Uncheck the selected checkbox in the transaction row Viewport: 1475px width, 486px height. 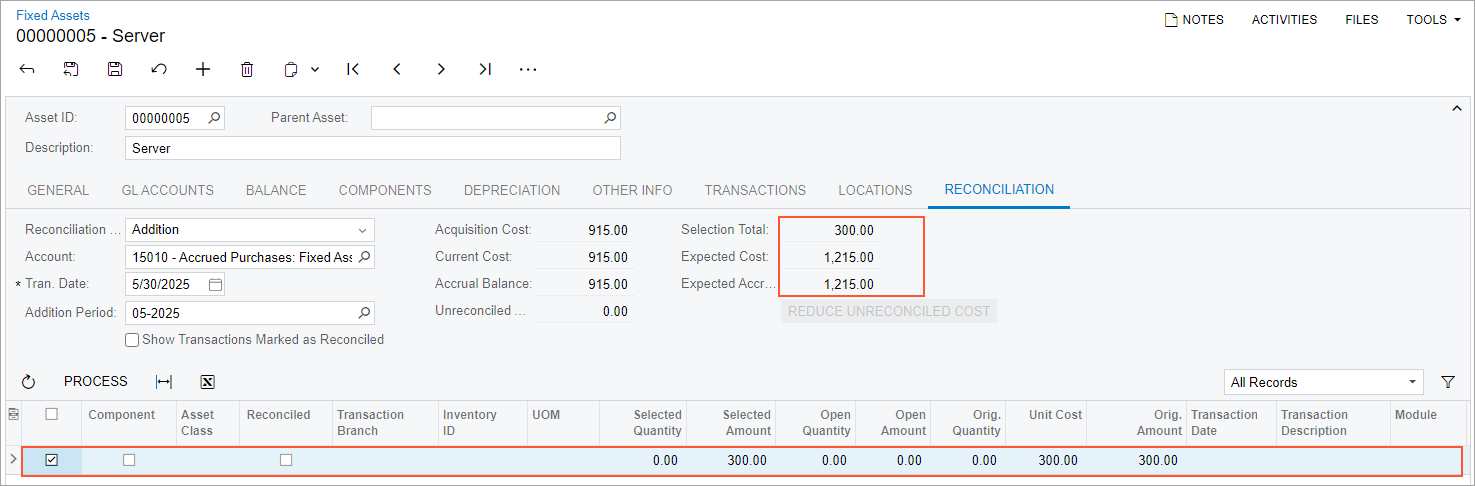[x=52, y=460]
